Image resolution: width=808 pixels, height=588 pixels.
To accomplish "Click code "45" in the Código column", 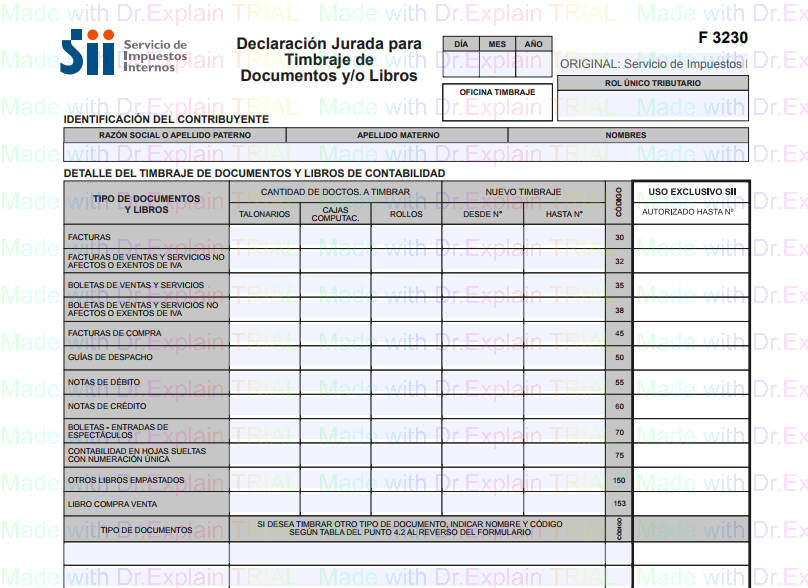I will pyautogui.click(x=619, y=333).
